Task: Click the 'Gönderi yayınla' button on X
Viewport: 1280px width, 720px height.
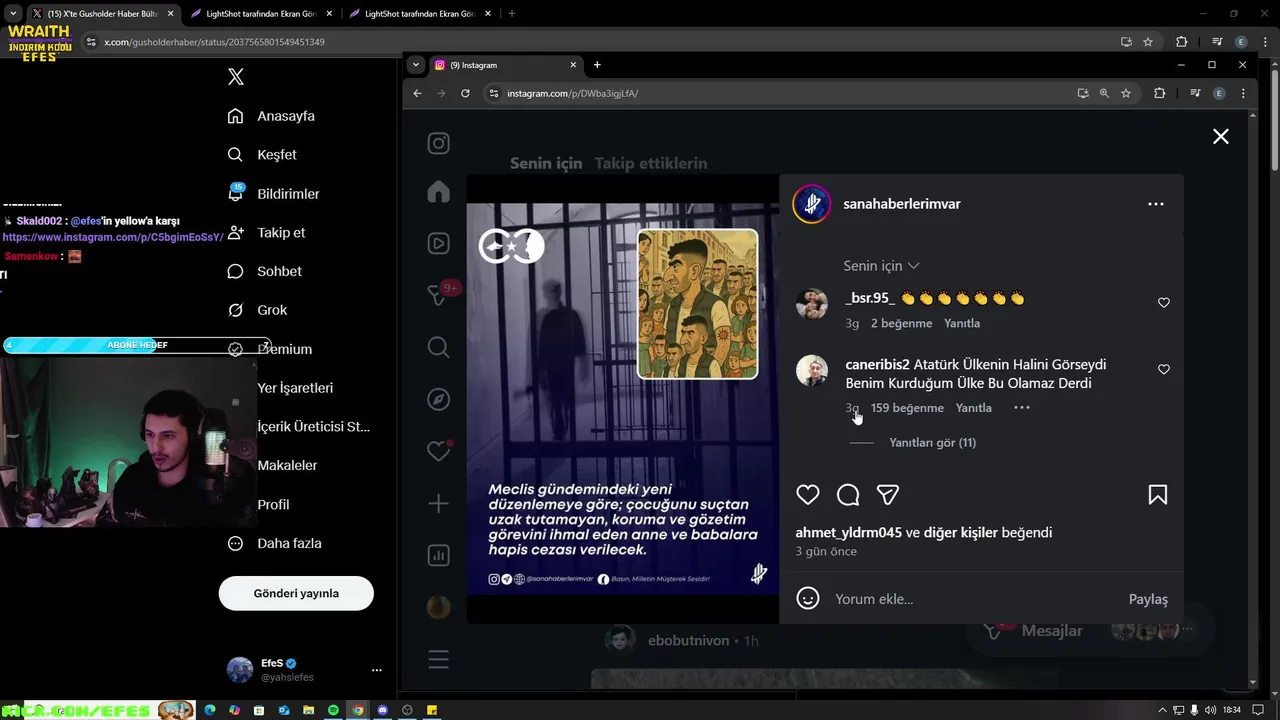Action: (x=296, y=593)
